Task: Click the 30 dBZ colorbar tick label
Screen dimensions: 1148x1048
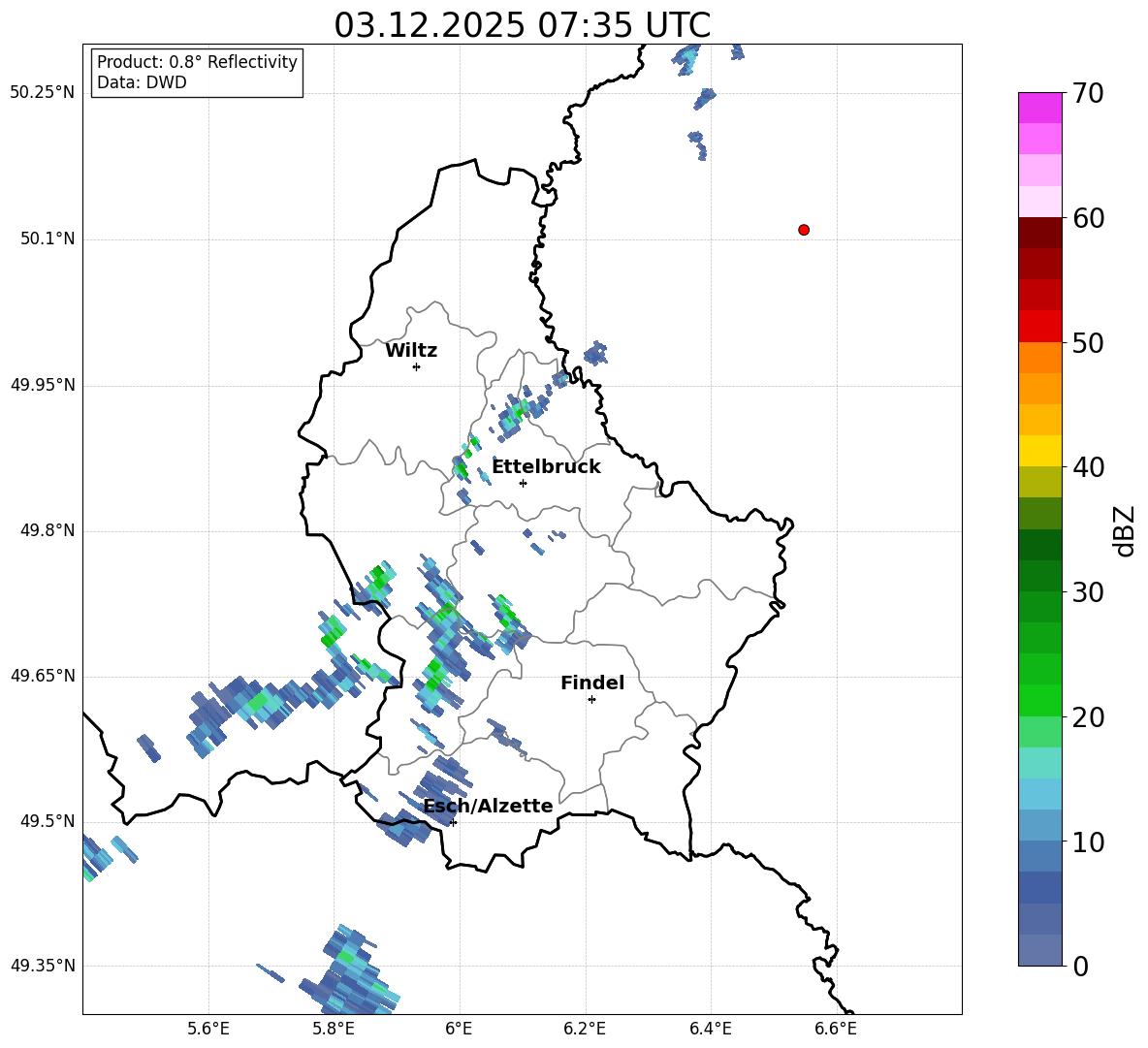Action: (x=1088, y=592)
